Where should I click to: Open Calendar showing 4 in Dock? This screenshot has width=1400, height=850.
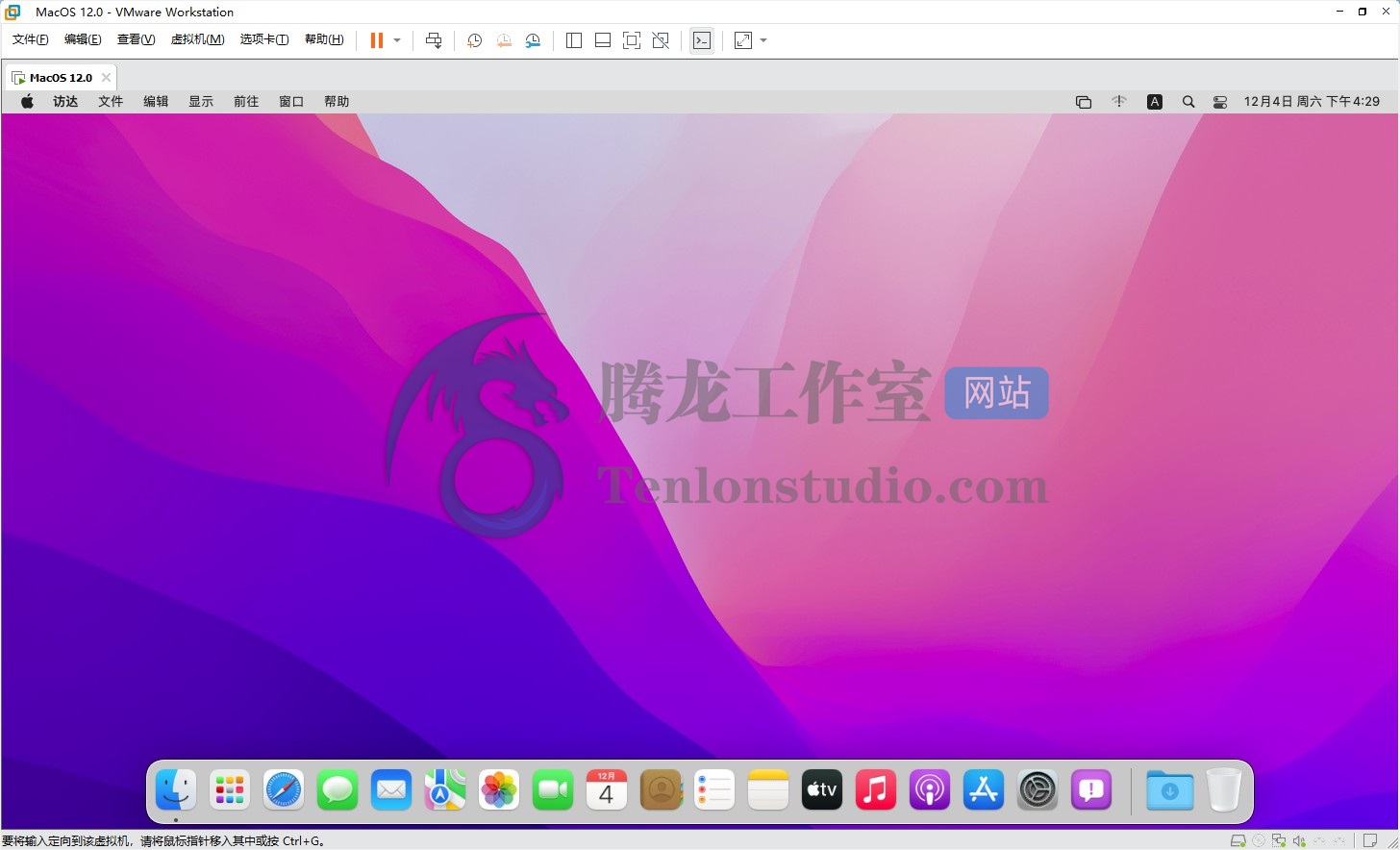click(607, 790)
